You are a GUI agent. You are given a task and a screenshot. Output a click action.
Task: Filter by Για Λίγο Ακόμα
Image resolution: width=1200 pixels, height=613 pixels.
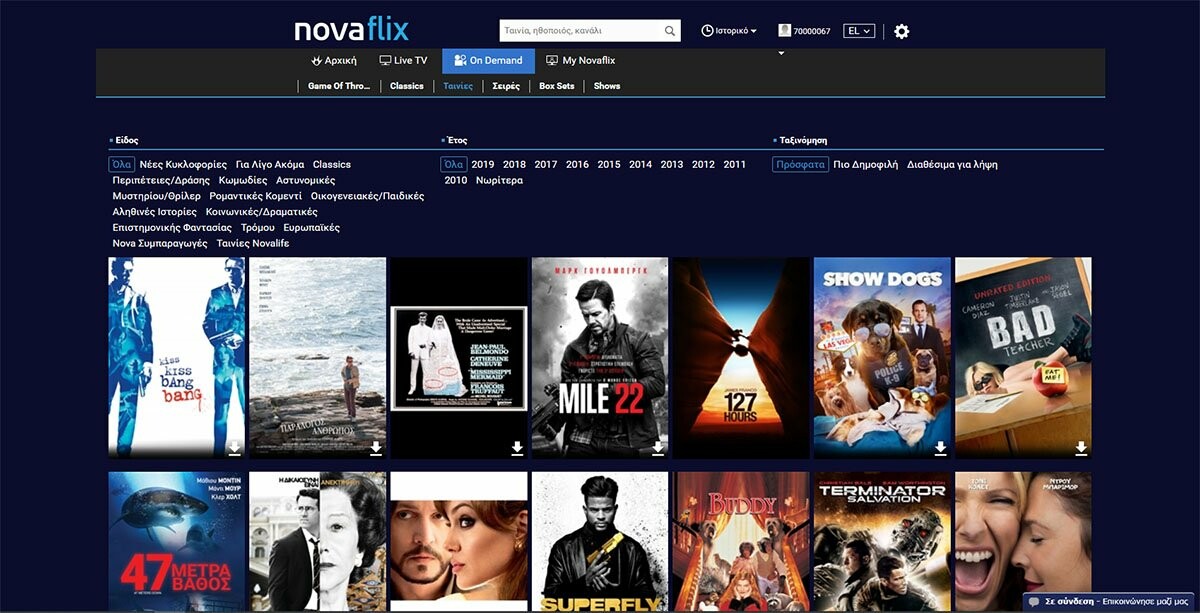270,164
